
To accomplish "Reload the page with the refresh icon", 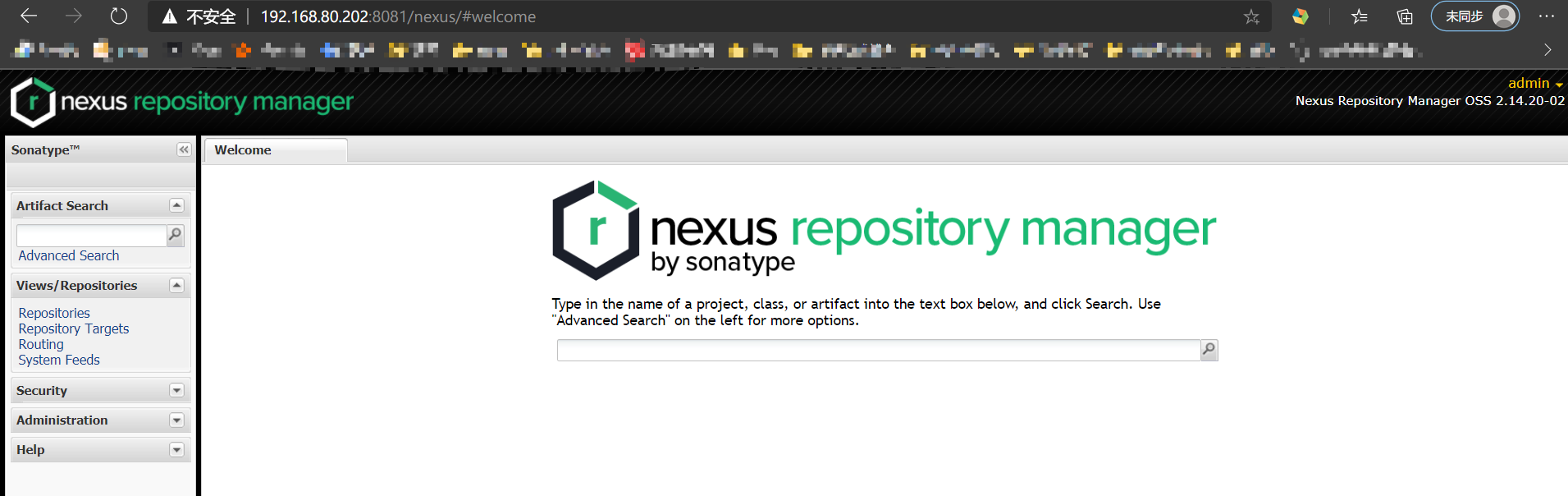I will tap(119, 16).
